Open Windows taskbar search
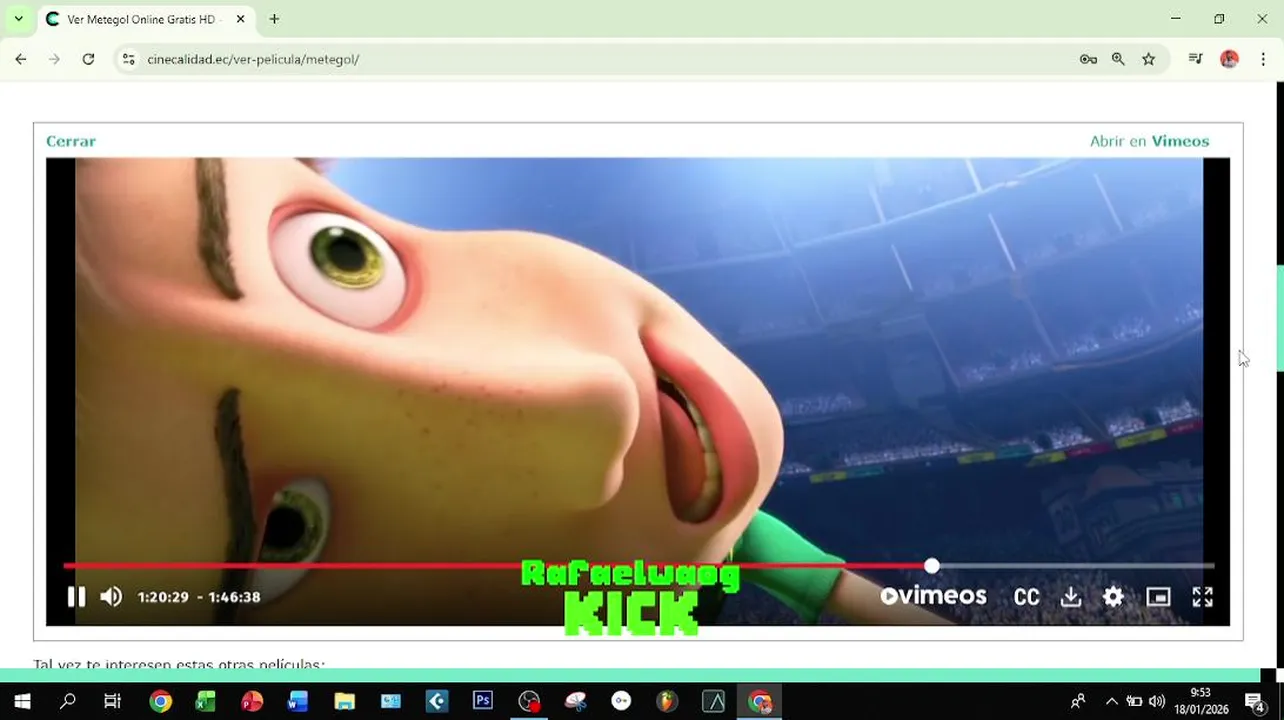Viewport: 1284px width, 720px height. (67, 701)
